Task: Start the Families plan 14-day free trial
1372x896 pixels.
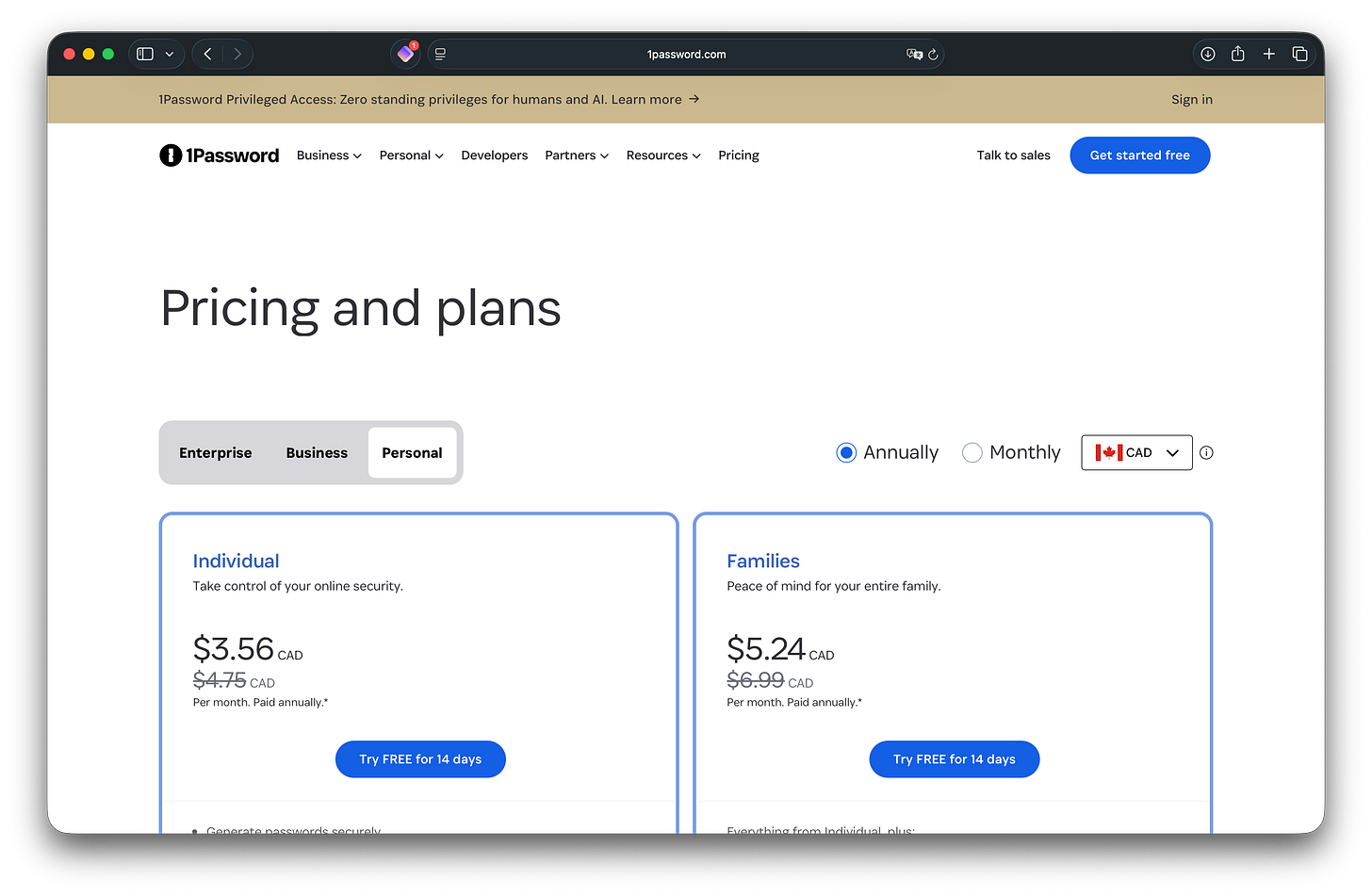Action: 955,759
